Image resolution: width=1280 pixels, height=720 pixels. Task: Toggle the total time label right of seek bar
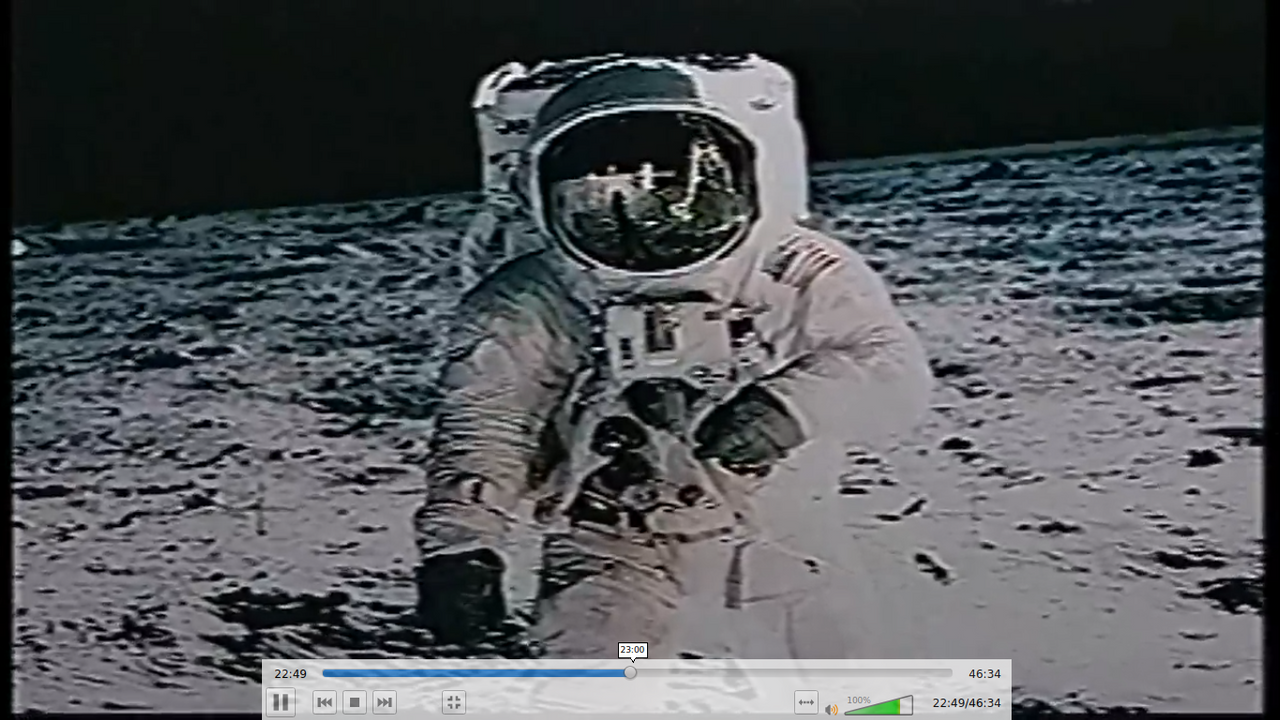click(984, 674)
